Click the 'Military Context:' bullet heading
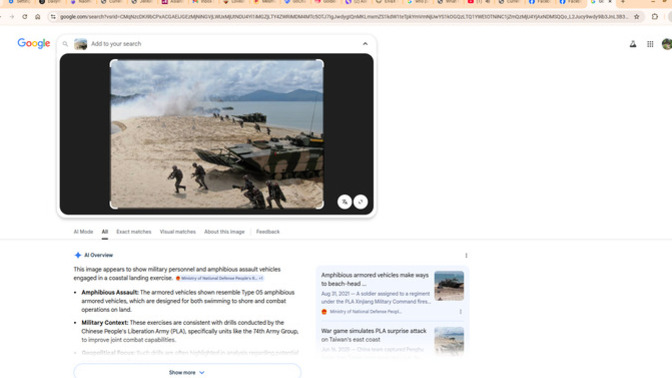The image size is (672, 378). click(105, 323)
